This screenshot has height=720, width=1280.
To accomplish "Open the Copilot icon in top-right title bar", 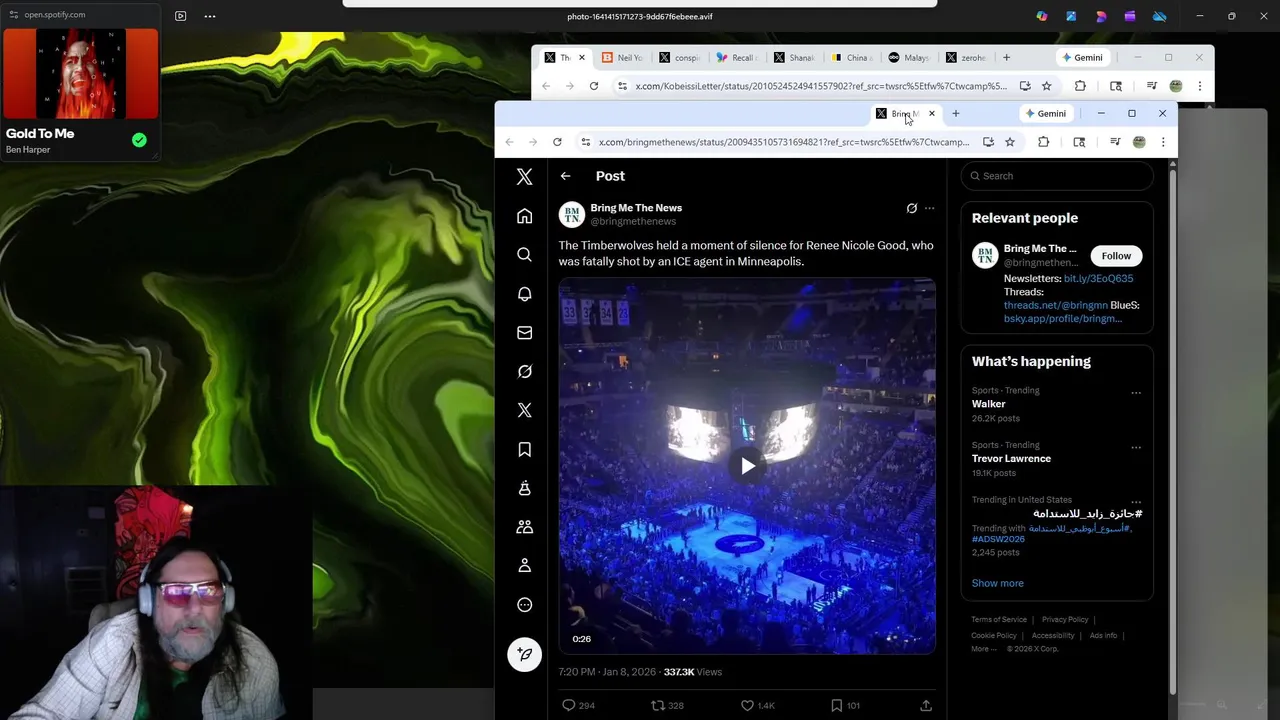I will point(1042,16).
